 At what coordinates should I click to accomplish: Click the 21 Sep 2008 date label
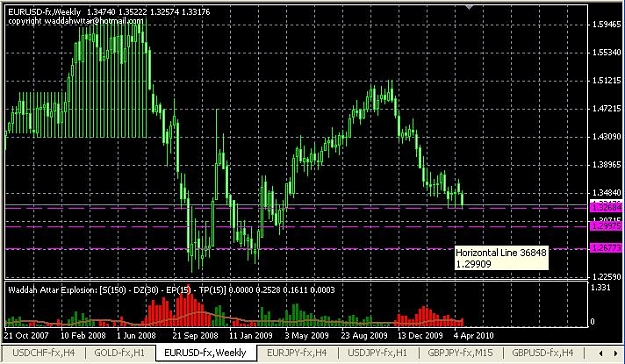coord(196,336)
